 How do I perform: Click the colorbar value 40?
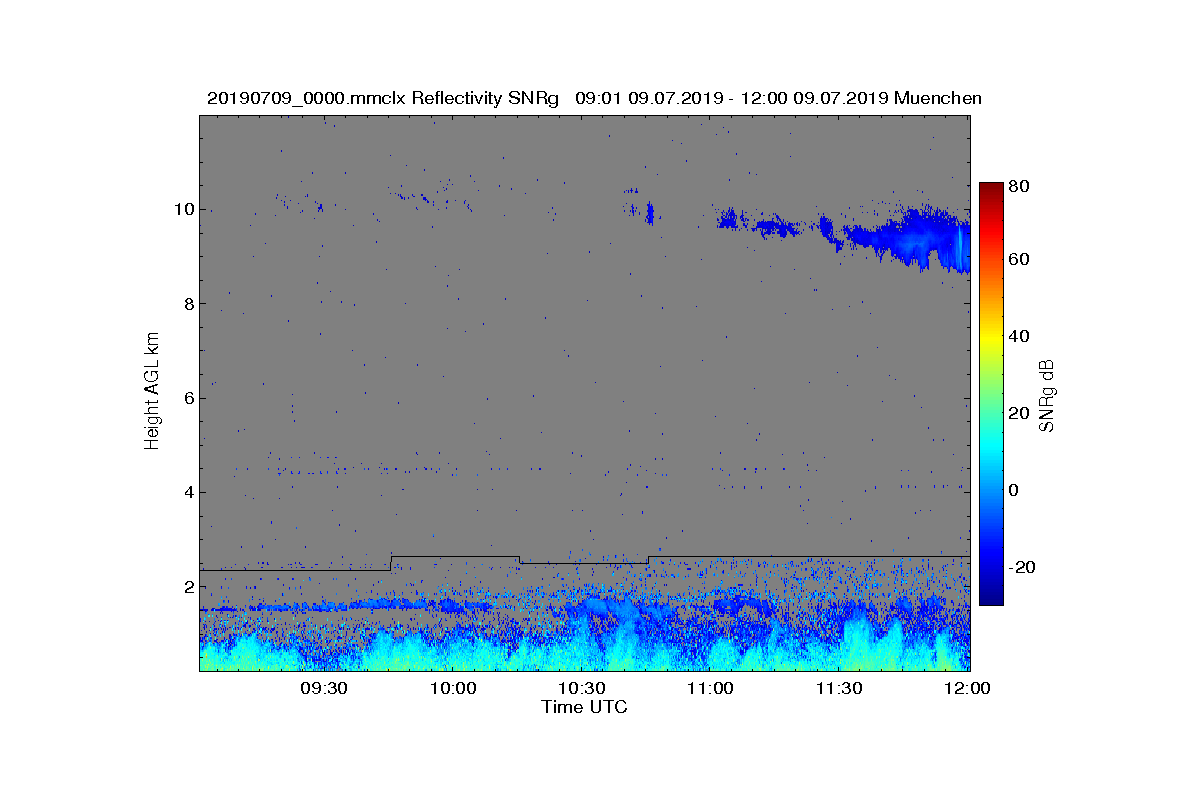tap(1020, 336)
